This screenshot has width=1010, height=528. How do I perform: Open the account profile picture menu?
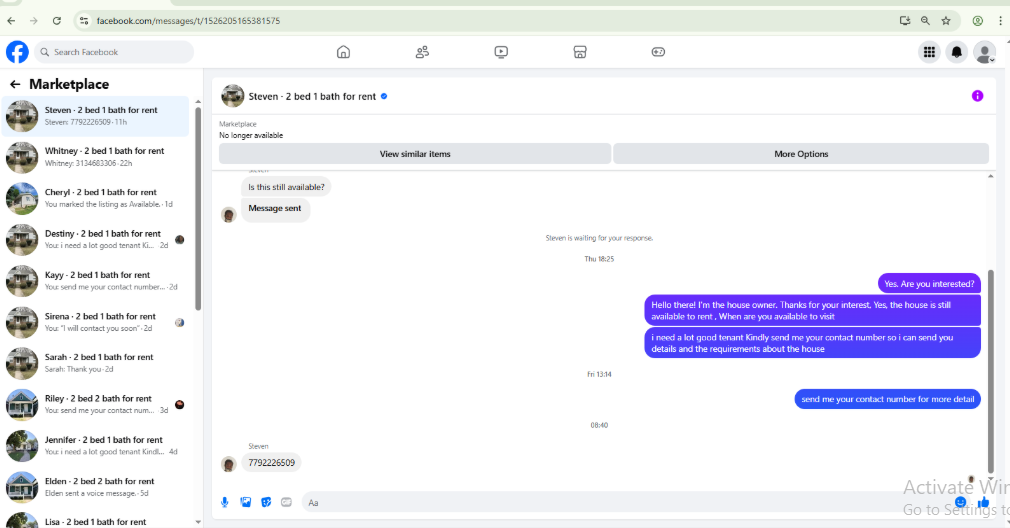pos(984,52)
